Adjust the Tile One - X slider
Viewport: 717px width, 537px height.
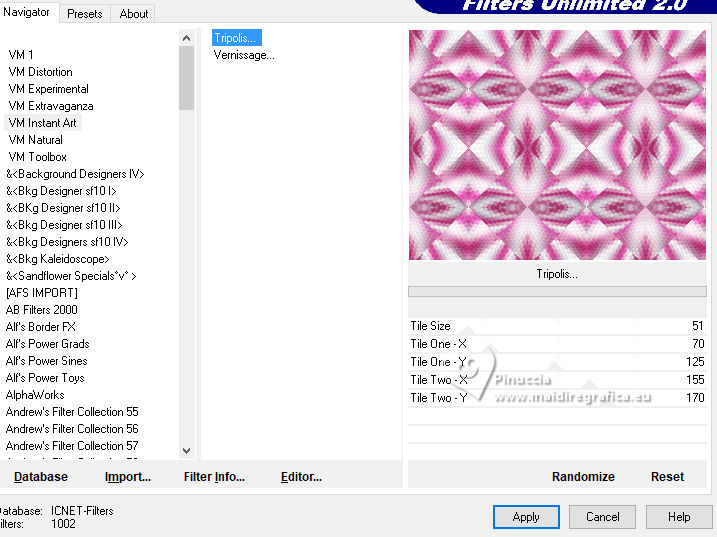click(x=557, y=344)
